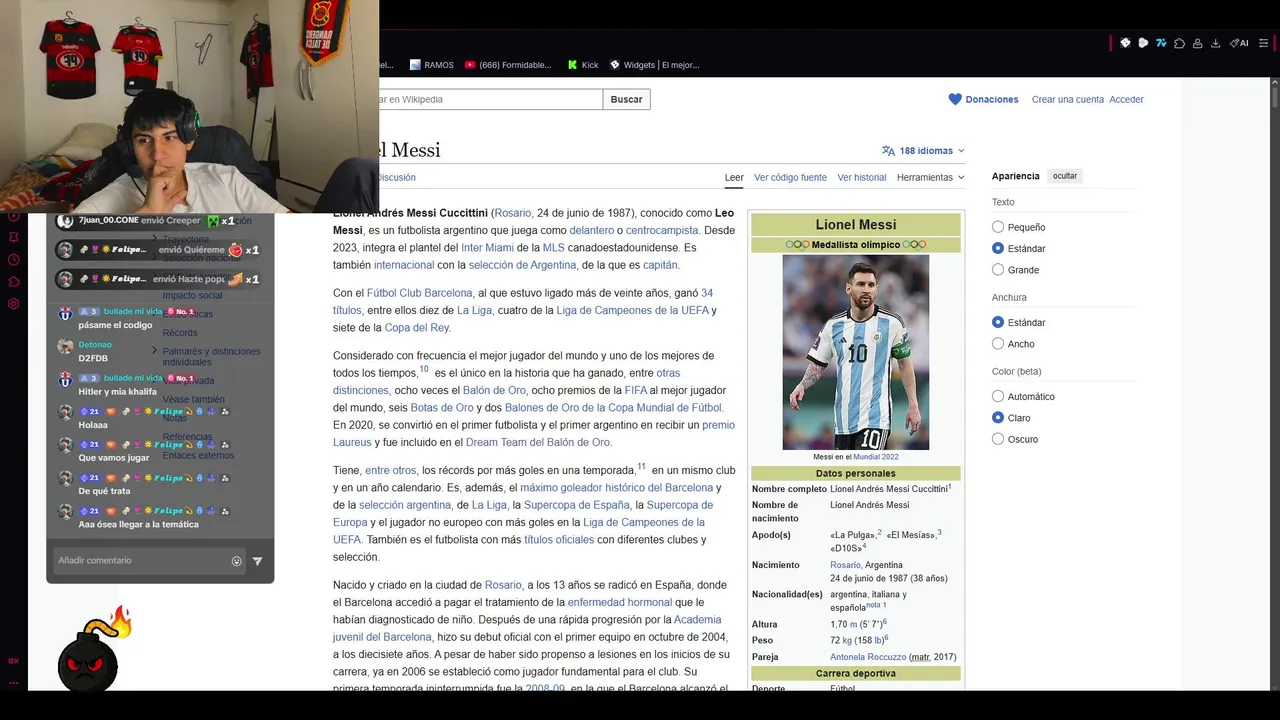Click the AI pin button in toolbar
This screenshot has height=720, width=1280.
tap(1238, 43)
